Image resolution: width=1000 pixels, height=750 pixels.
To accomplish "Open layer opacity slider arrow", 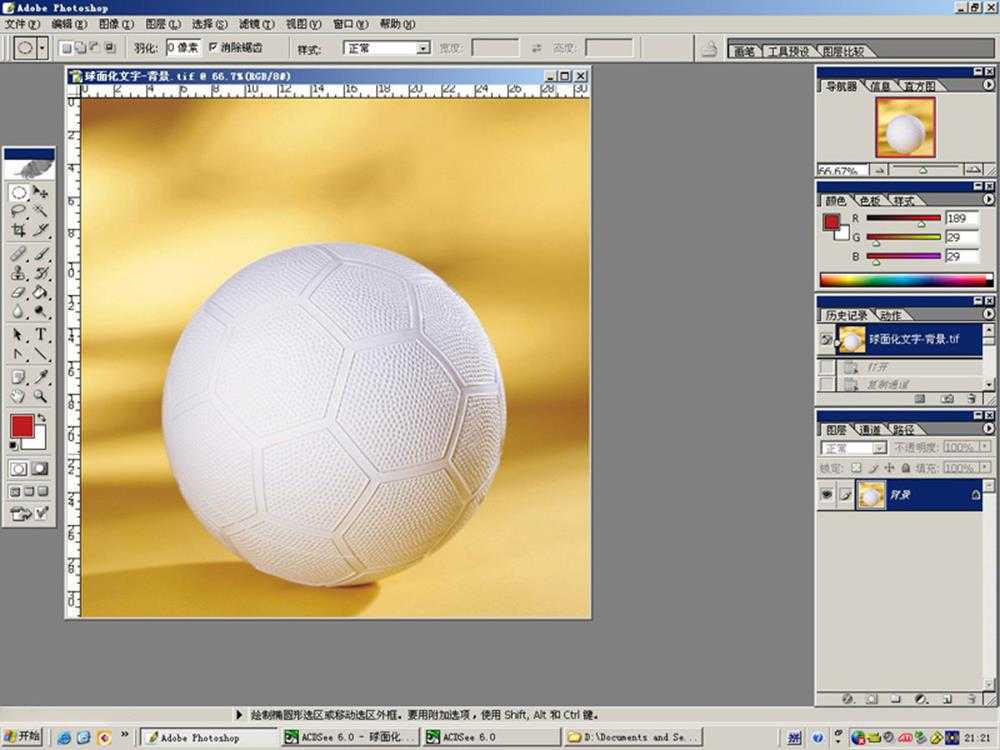I will [x=985, y=448].
